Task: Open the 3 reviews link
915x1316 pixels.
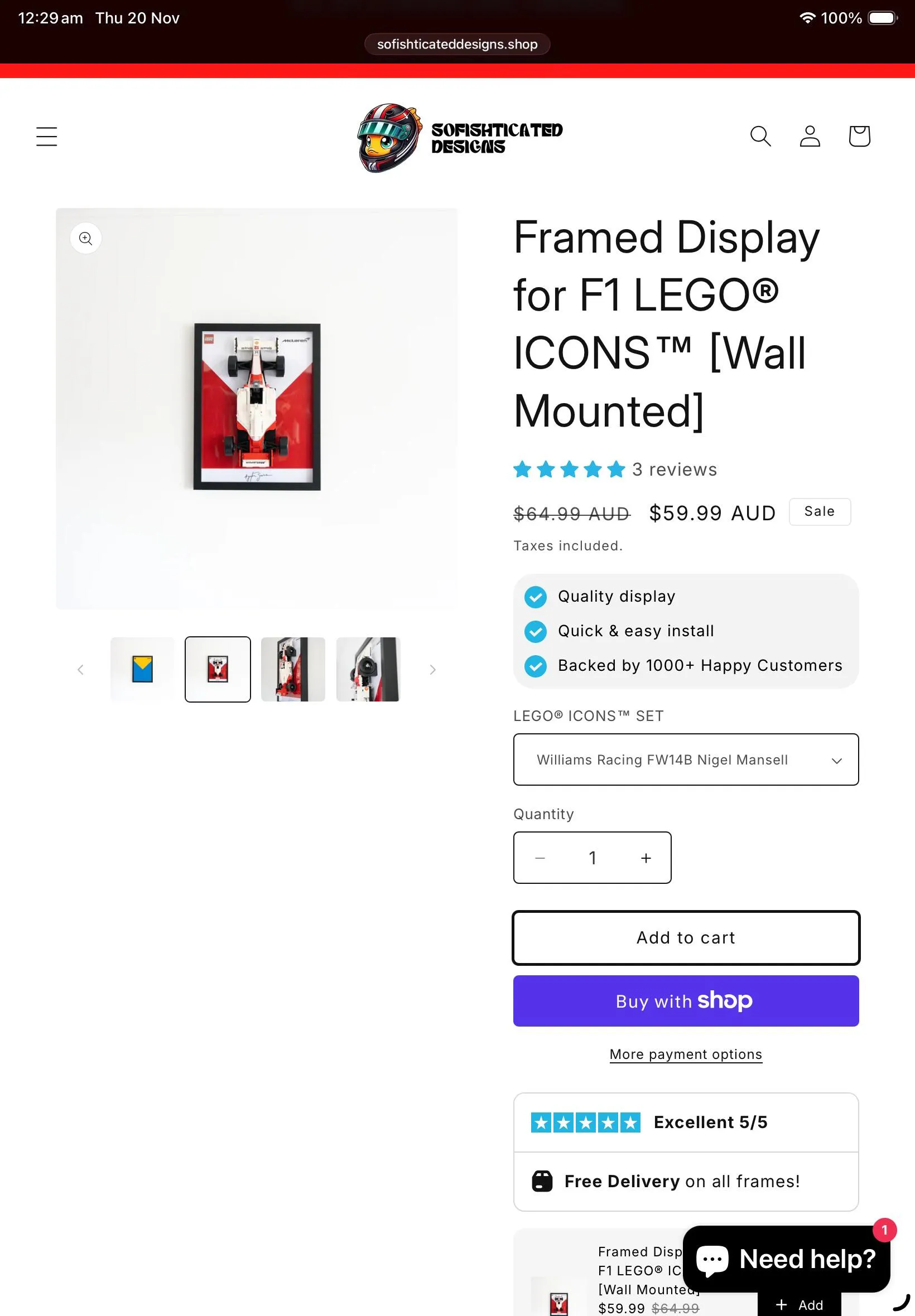Action: tap(674, 470)
